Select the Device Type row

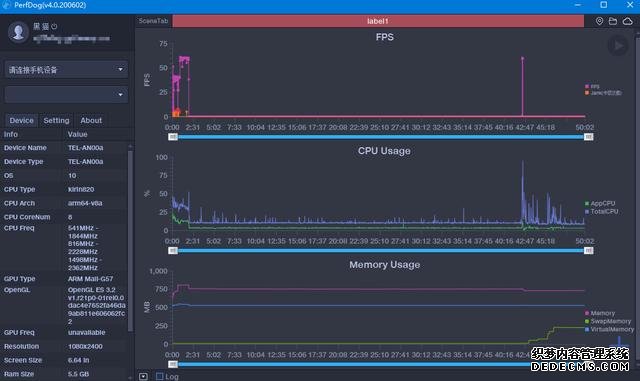(x=64, y=162)
